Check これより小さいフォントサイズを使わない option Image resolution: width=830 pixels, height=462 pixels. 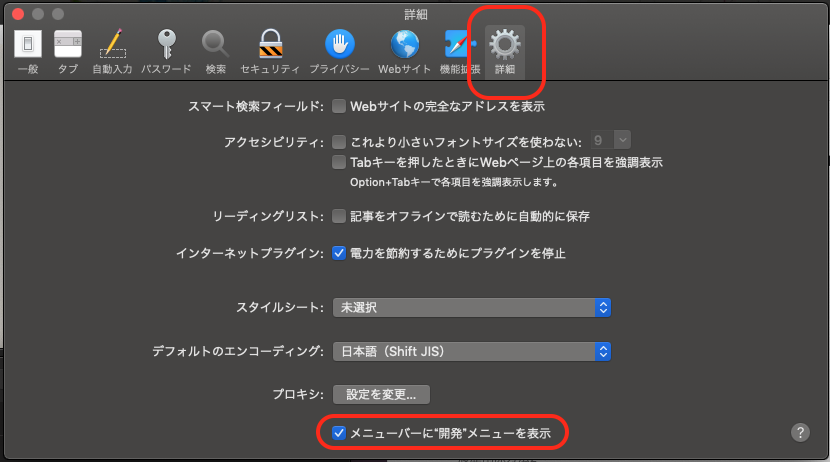(x=339, y=142)
